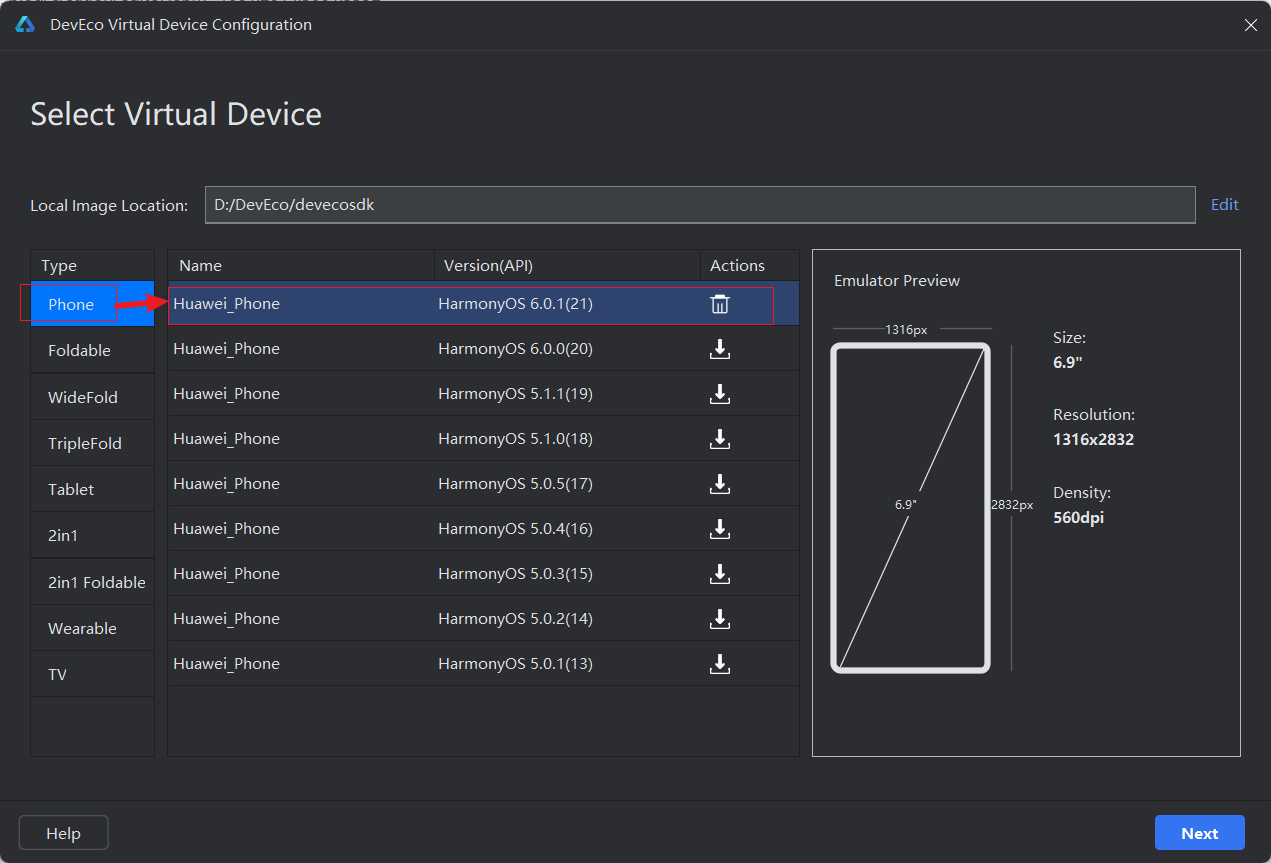Download the HarmonyOS 5.0.4(16) image
The image size is (1271, 863).
719,529
